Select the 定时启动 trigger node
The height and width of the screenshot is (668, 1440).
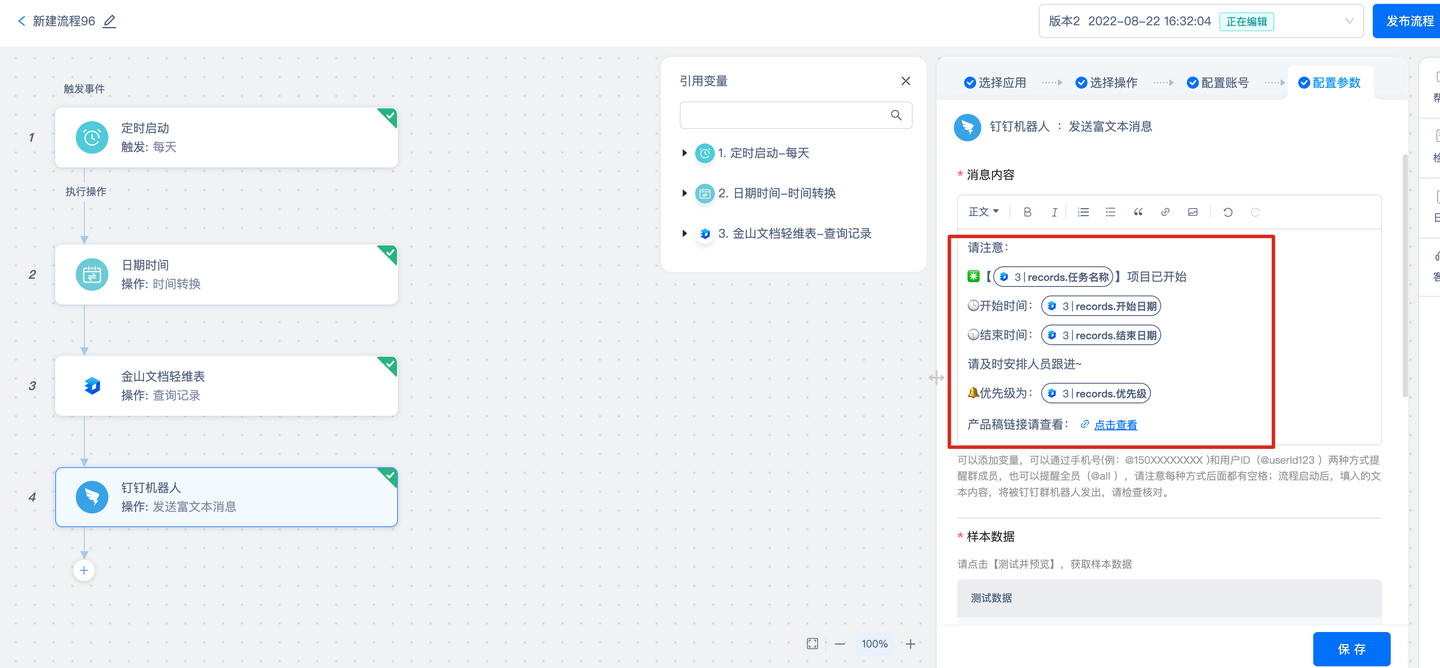tap(227, 138)
